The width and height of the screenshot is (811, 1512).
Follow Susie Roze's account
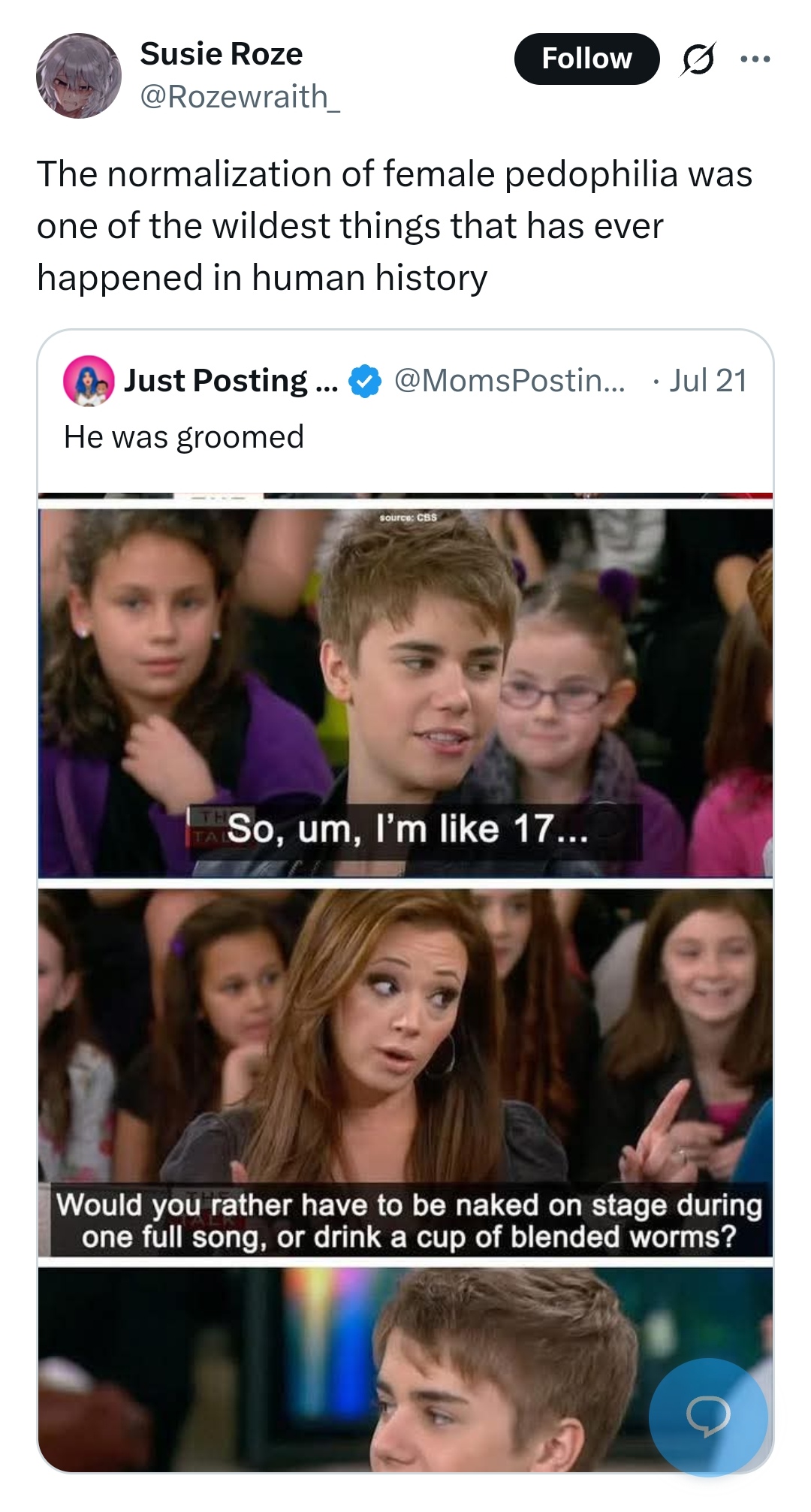[x=586, y=59]
